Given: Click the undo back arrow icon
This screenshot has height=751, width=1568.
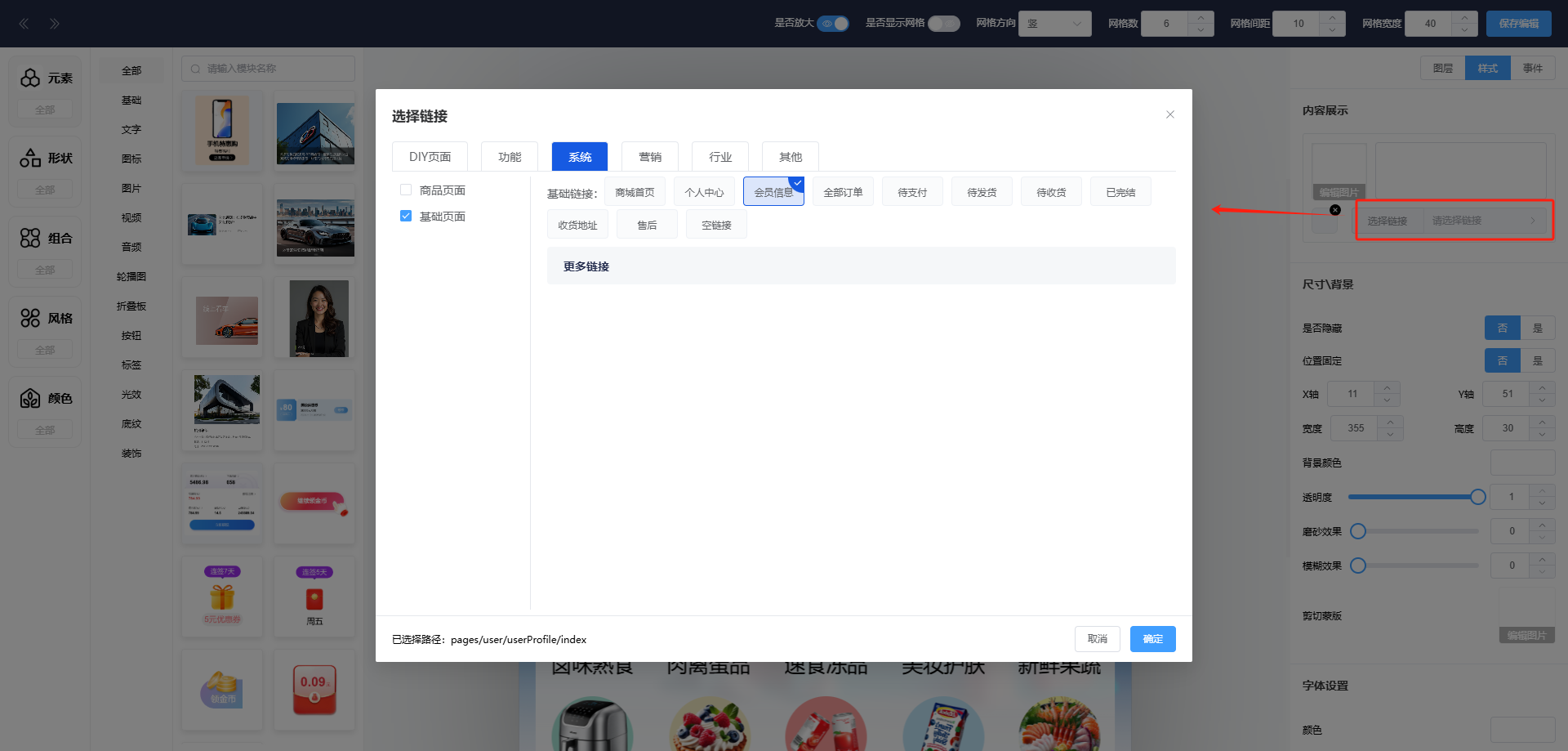Looking at the screenshot, I should (x=24, y=24).
